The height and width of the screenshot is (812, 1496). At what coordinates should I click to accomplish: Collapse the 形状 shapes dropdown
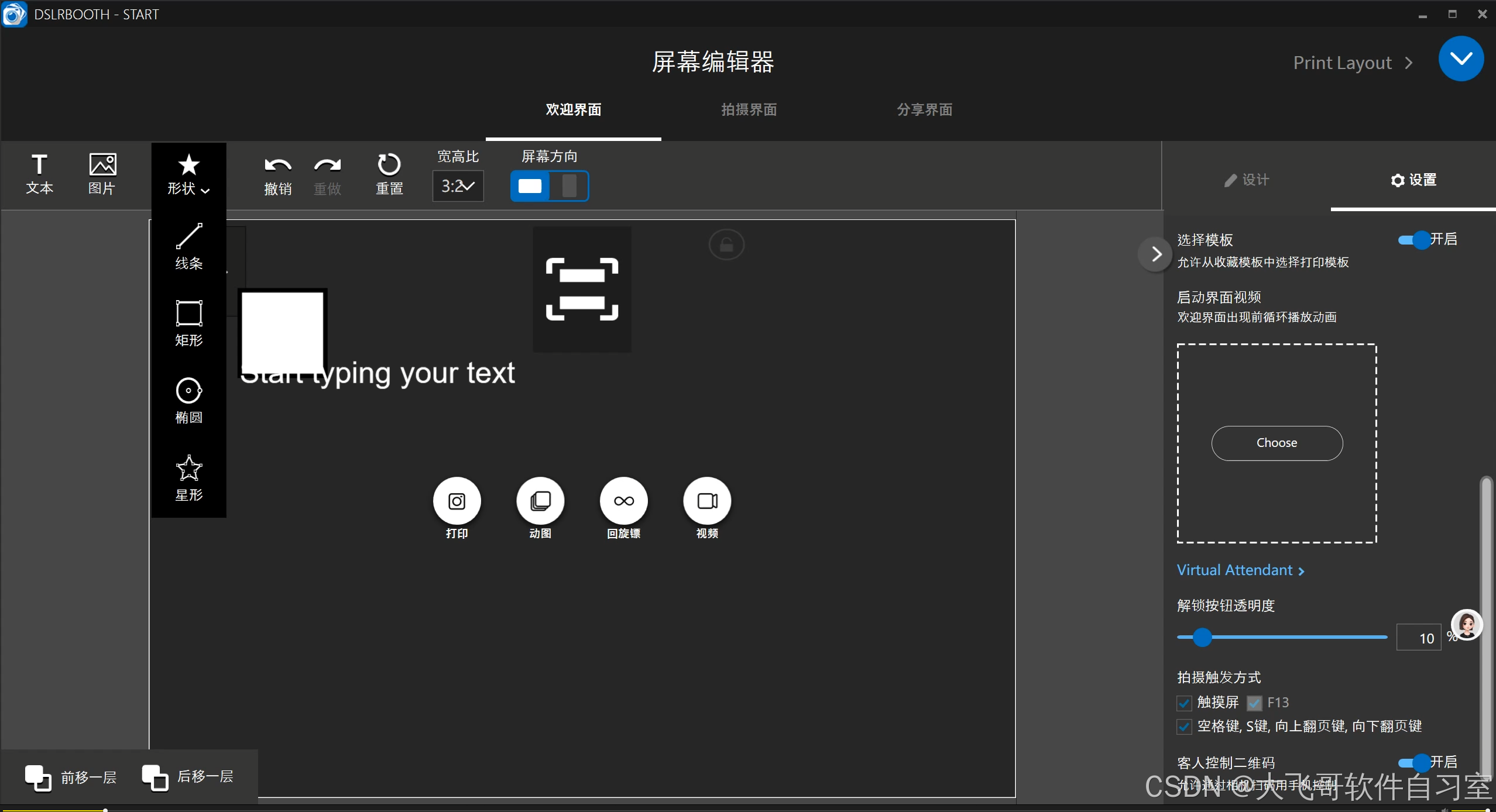pos(188,174)
